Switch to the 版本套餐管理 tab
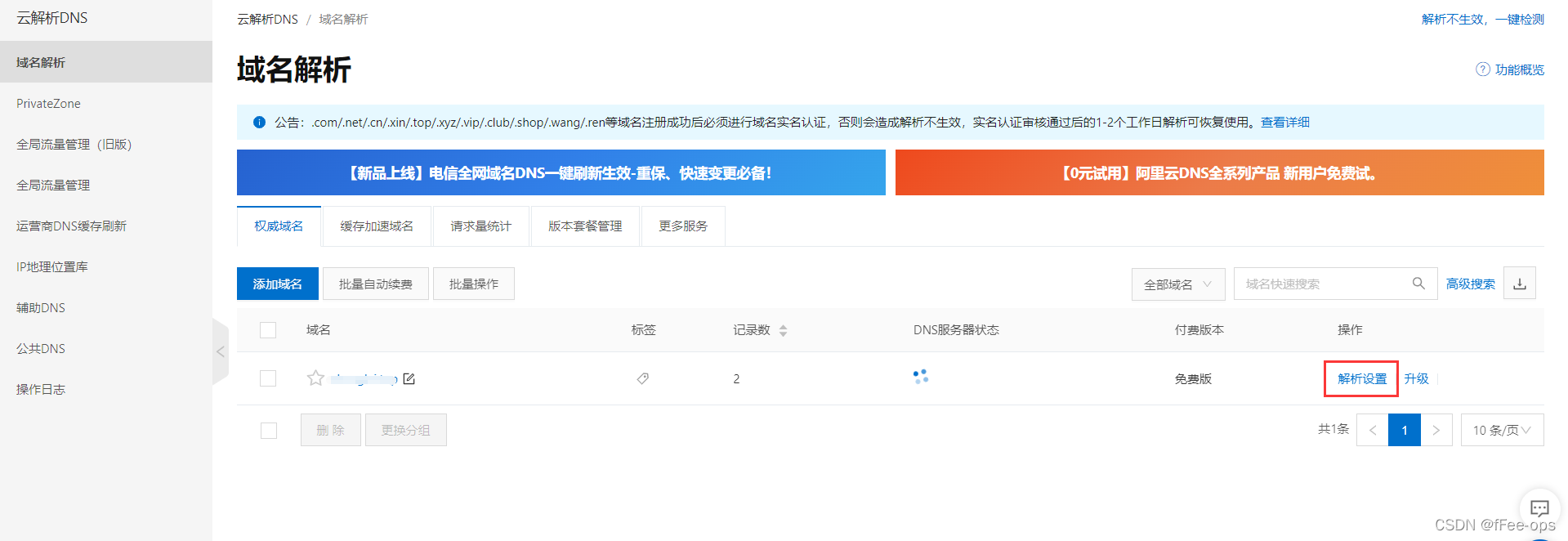Viewport: 1568px width, 541px height. [585, 226]
